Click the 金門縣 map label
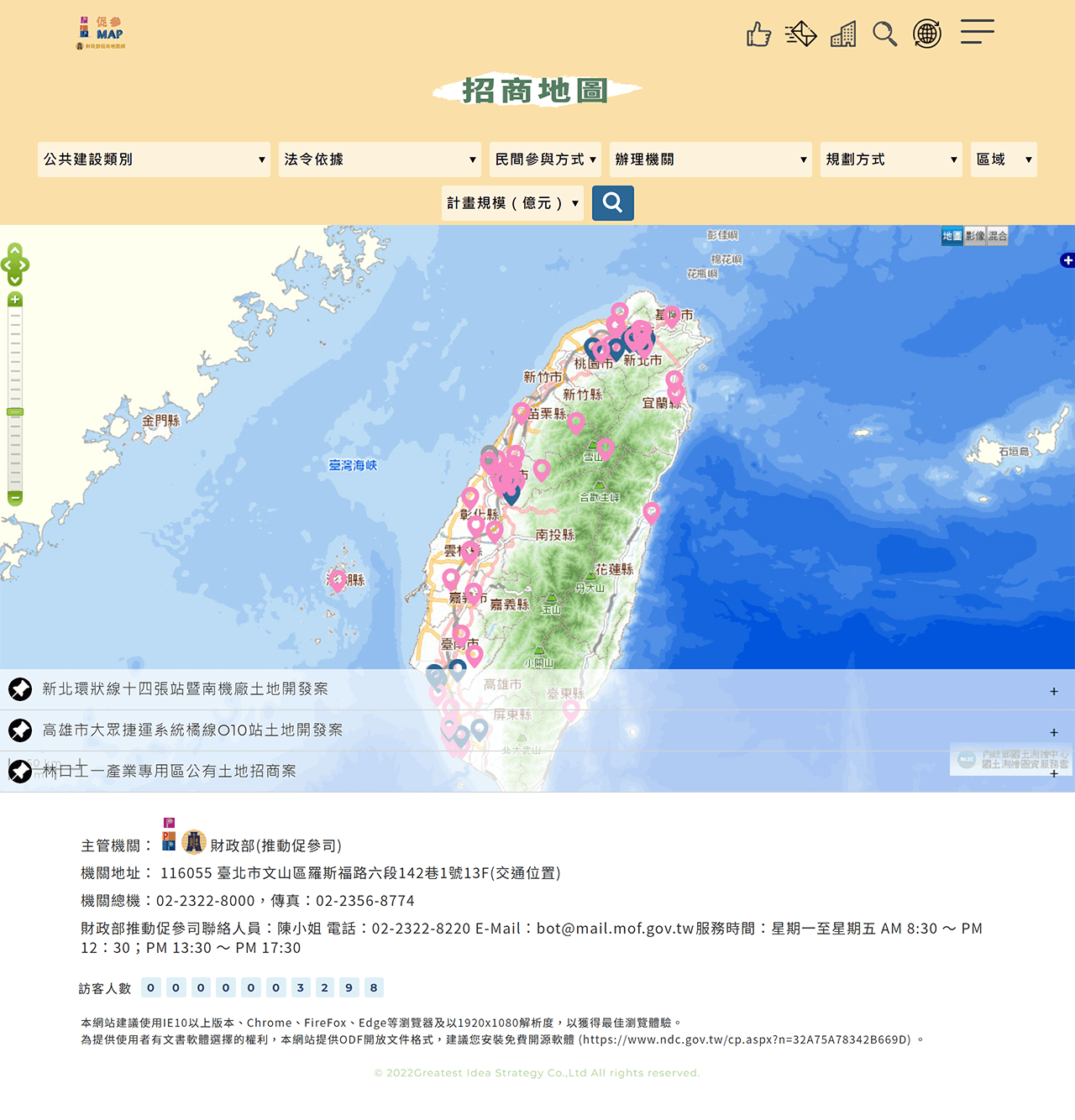Image resolution: width=1075 pixels, height=1120 pixels. tap(160, 421)
